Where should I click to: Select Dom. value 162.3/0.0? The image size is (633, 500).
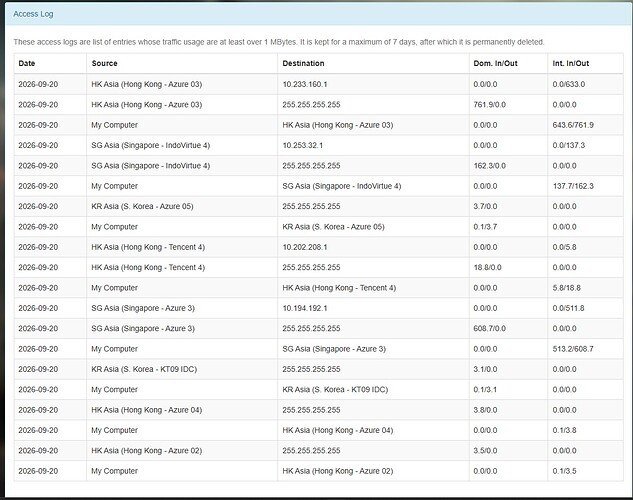(489, 166)
